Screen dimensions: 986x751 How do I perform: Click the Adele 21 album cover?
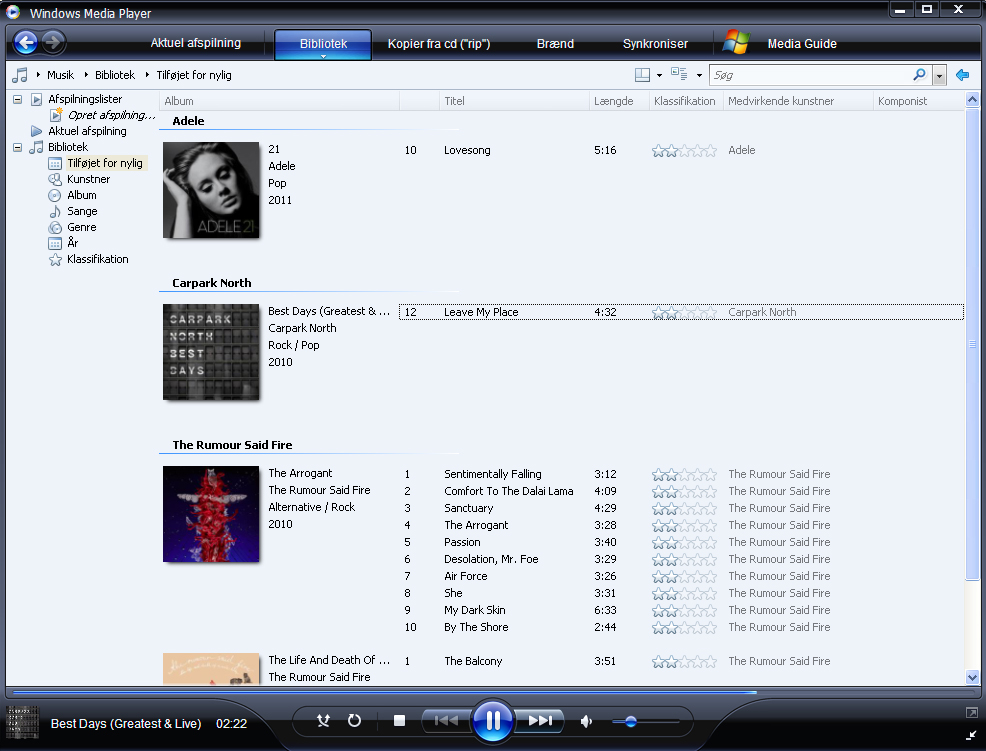click(x=211, y=190)
